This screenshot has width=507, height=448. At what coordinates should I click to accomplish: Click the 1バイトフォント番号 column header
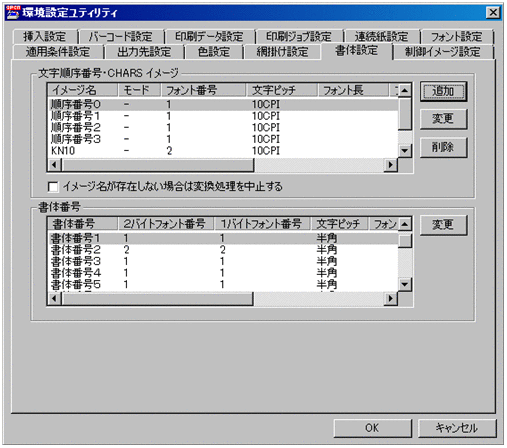[262, 224]
